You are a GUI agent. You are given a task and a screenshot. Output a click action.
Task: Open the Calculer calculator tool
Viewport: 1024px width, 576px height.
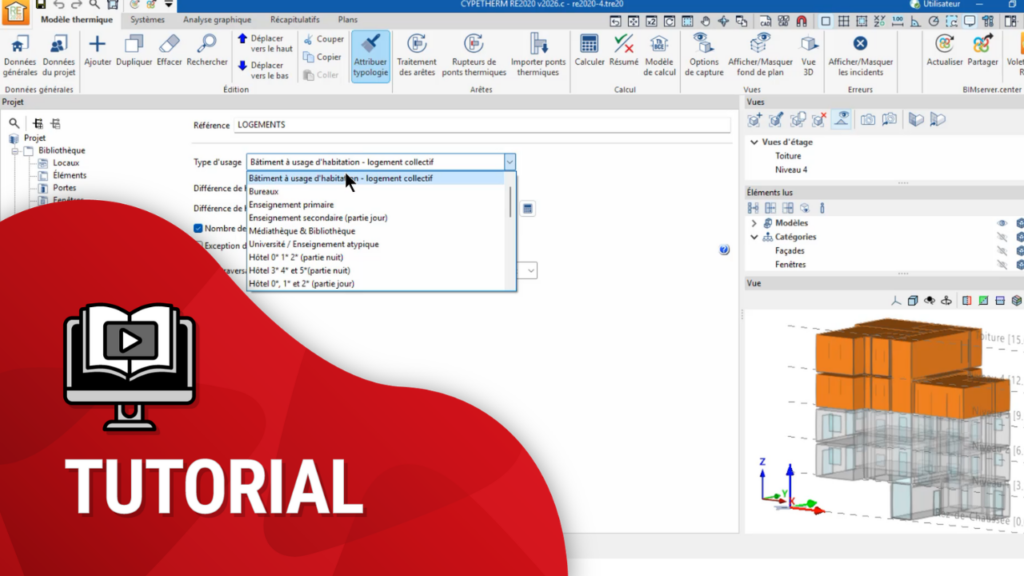pyautogui.click(x=589, y=45)
